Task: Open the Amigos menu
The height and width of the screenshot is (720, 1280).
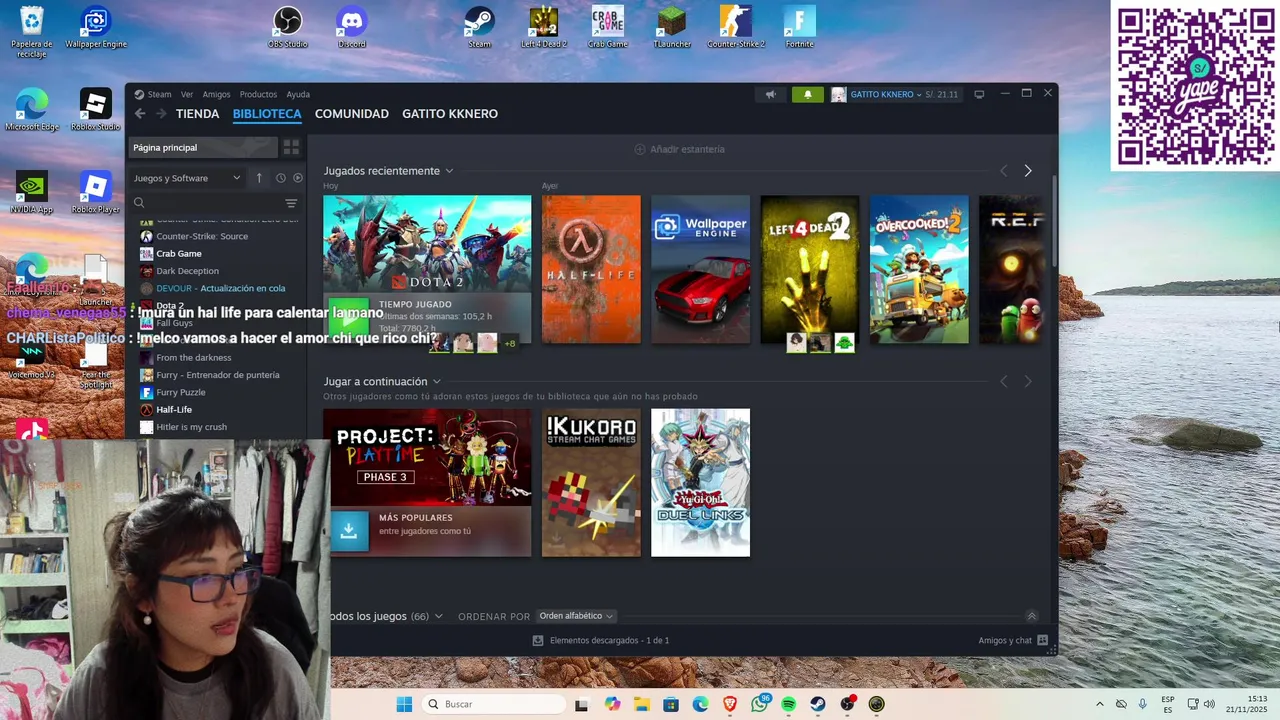Action: pyautogui.click(x=216, y=94)
